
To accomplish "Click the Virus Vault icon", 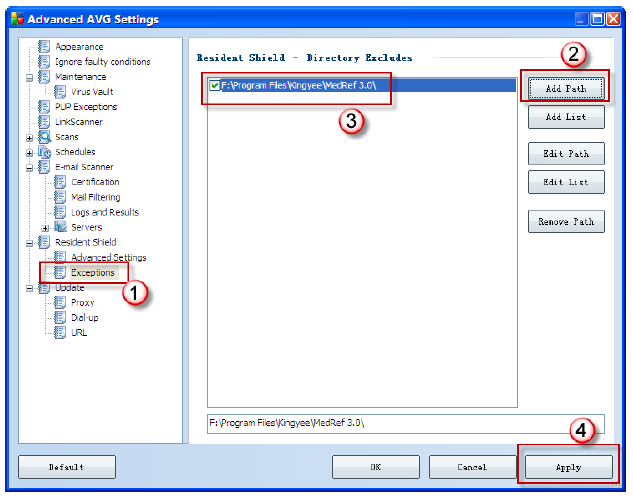I will tap(60, 92).
